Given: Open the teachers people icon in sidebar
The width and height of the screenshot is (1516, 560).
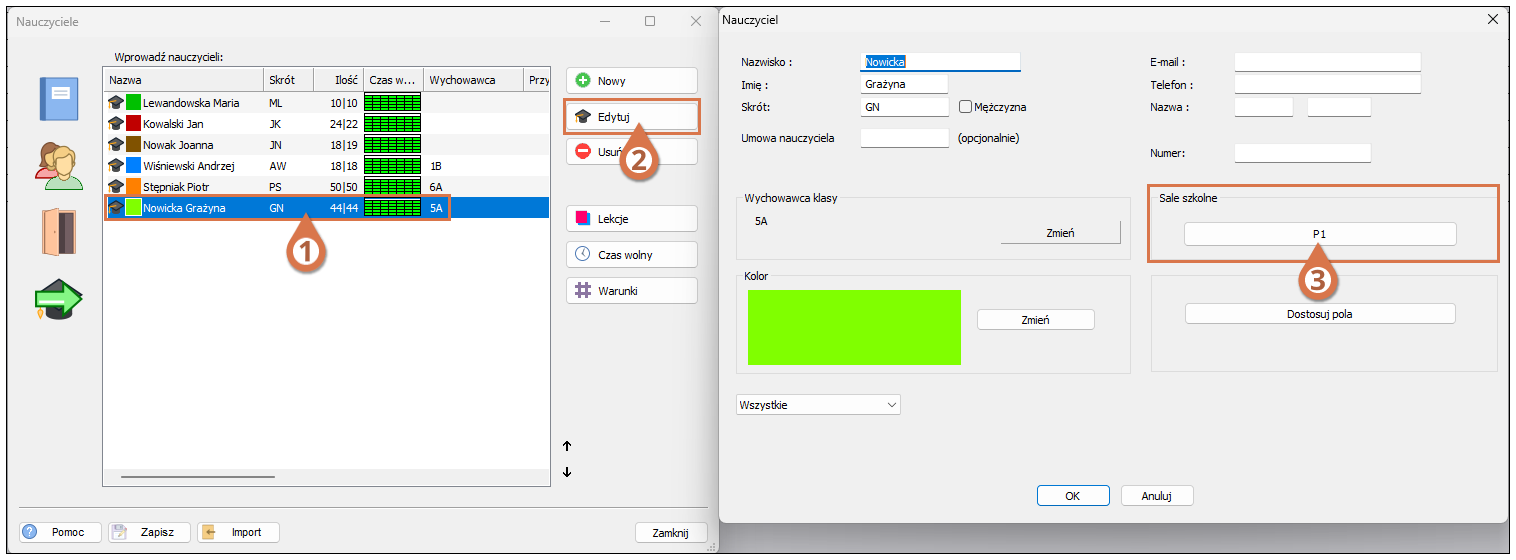Looking at the screenshot, I should point(60,165).
